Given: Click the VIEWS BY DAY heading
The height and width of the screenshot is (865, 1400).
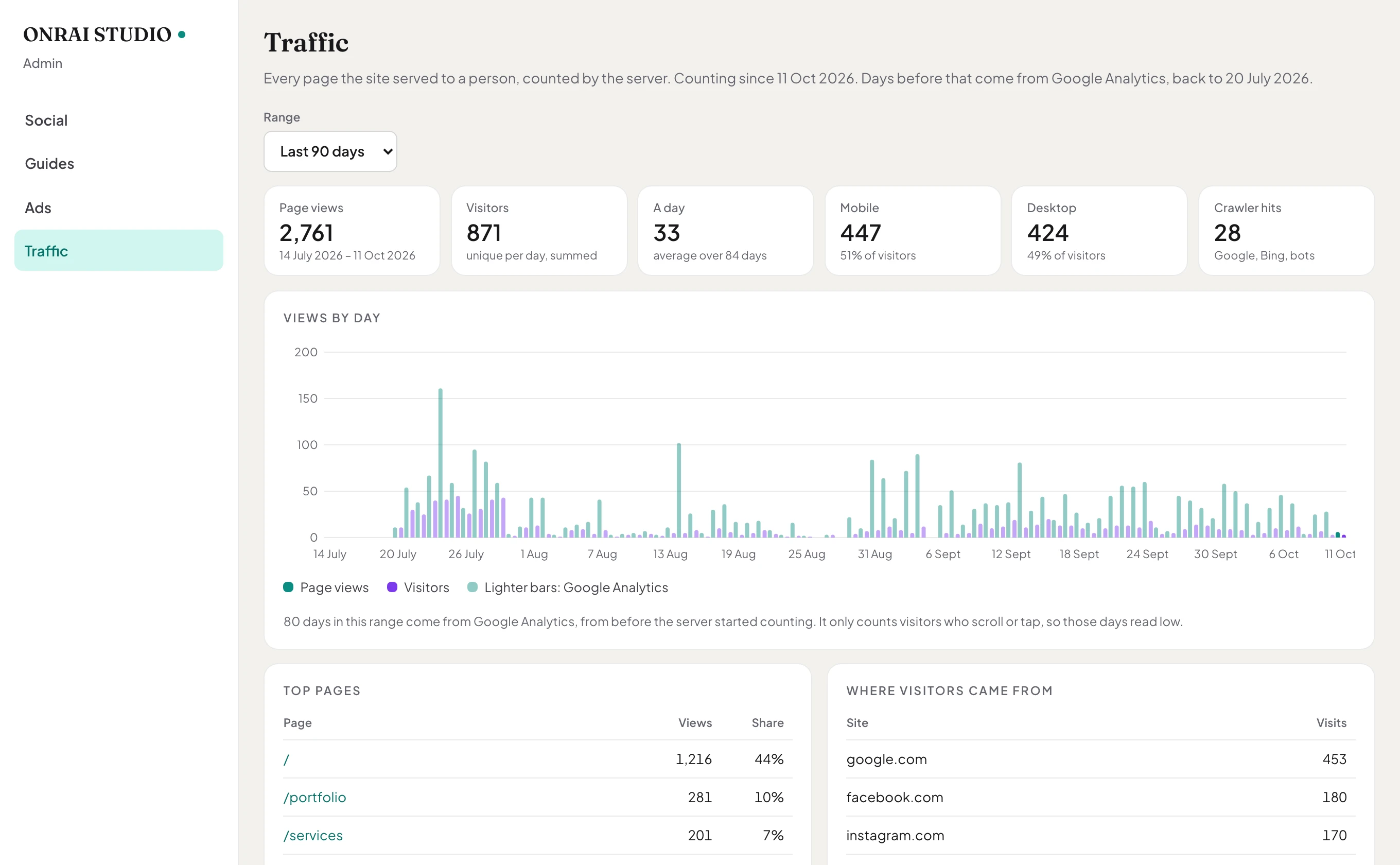Looking at the screenshot, I should [x=331, y=318].
